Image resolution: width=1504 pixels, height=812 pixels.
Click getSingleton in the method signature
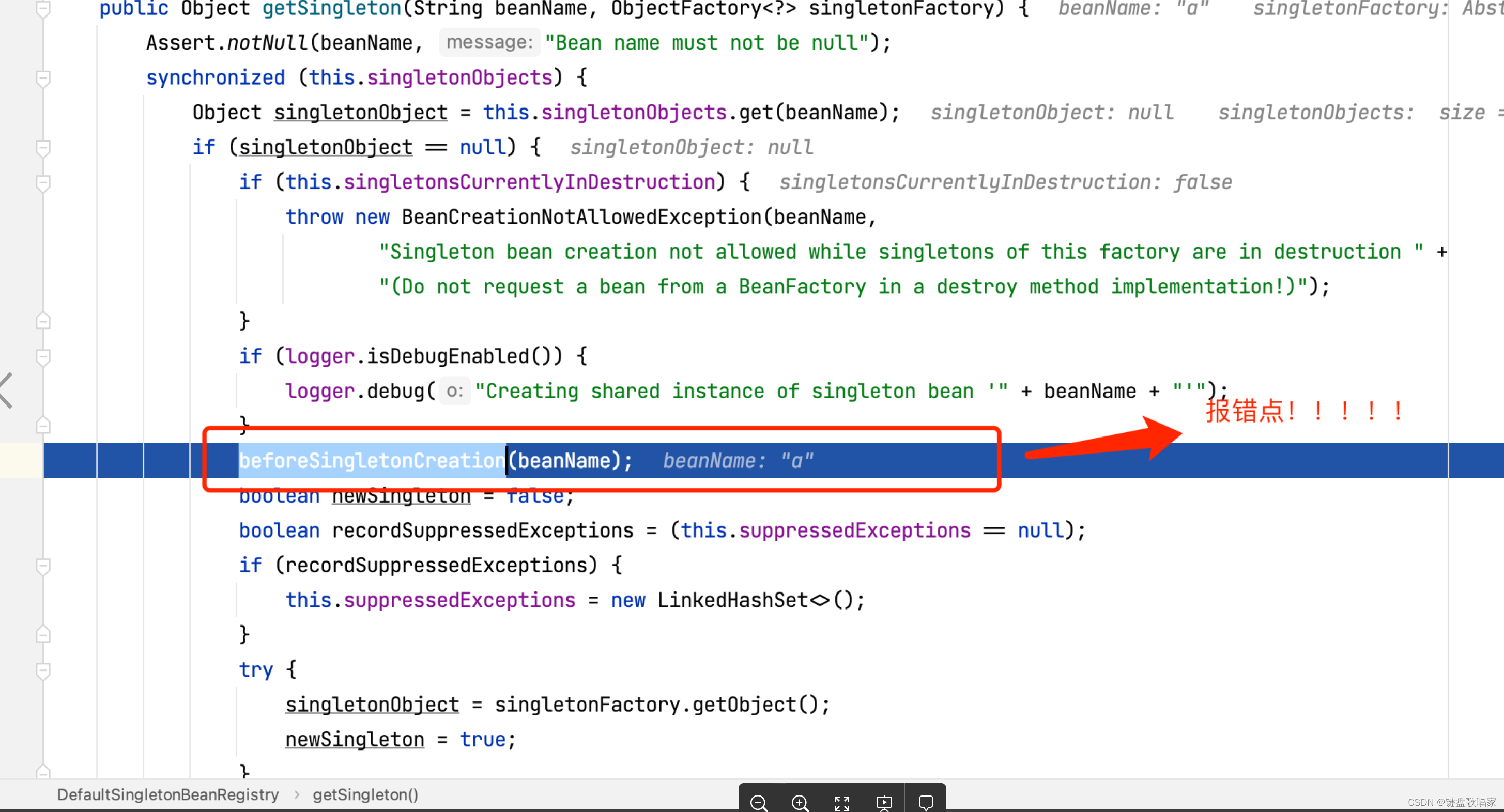pyautogui.click(x=332, y=9)
